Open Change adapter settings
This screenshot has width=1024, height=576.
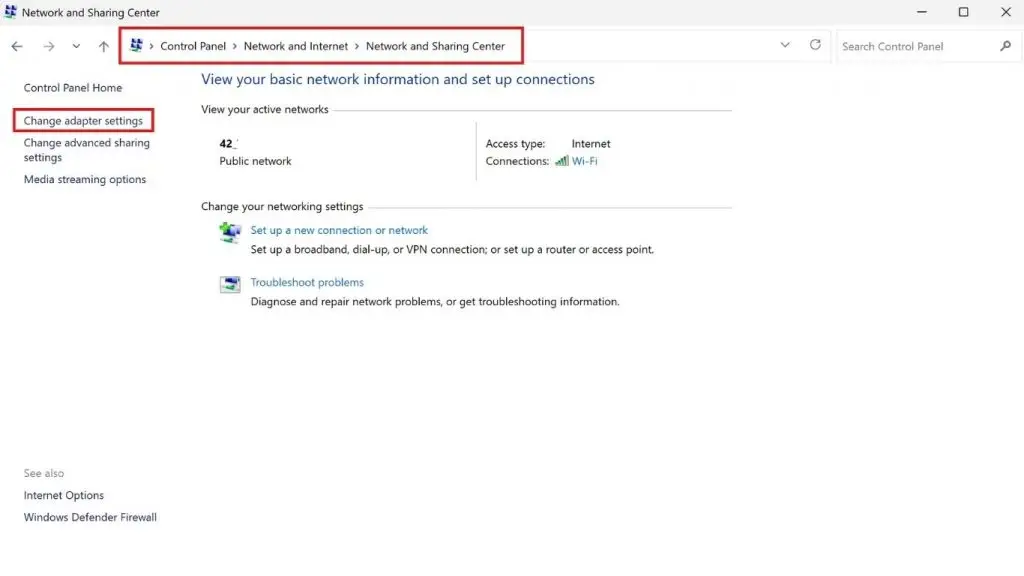(83, 121)
